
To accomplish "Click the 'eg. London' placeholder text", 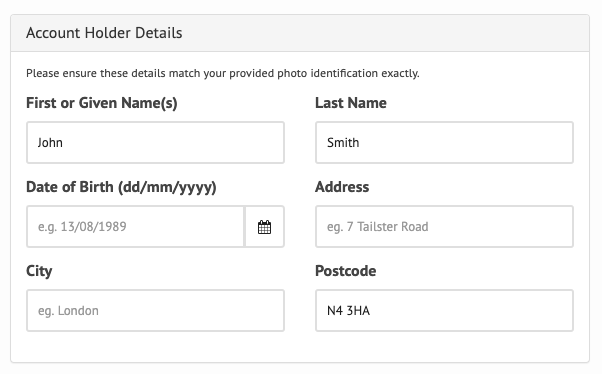I will pyautogui.click(x=68, y=311).
